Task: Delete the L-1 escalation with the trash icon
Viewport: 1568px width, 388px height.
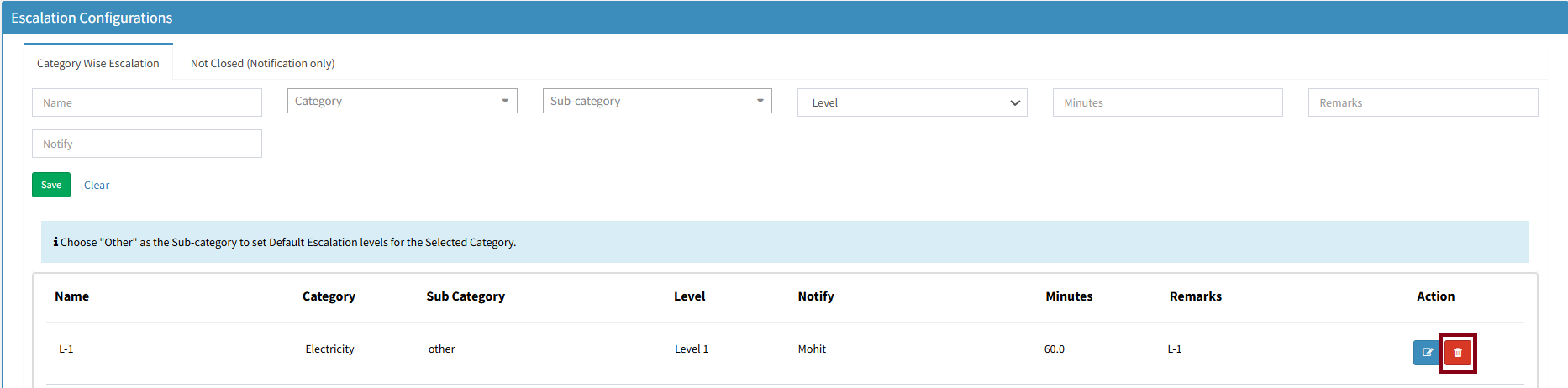Action: 1457,353
